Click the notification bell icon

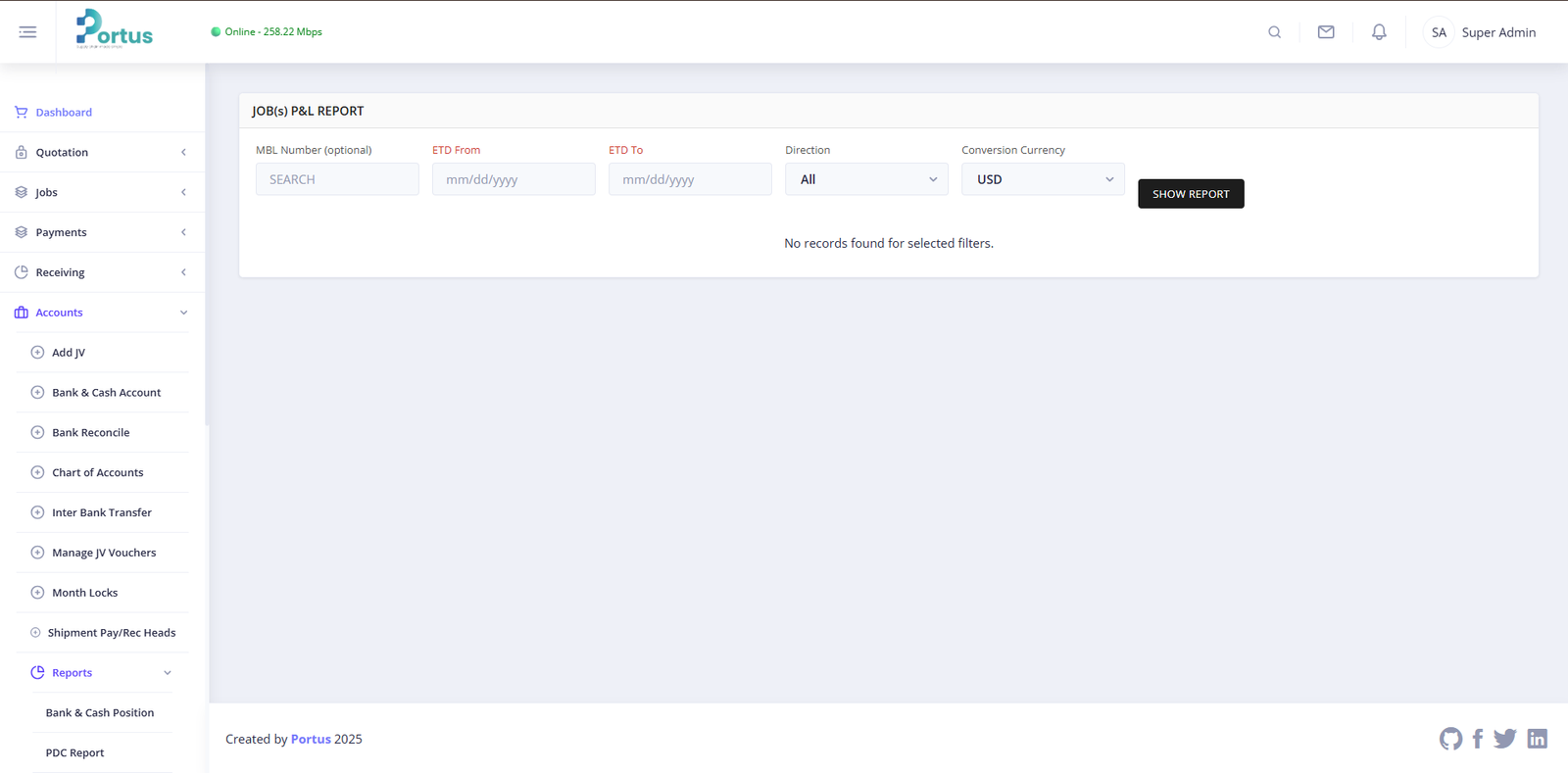coord(1379,32)
